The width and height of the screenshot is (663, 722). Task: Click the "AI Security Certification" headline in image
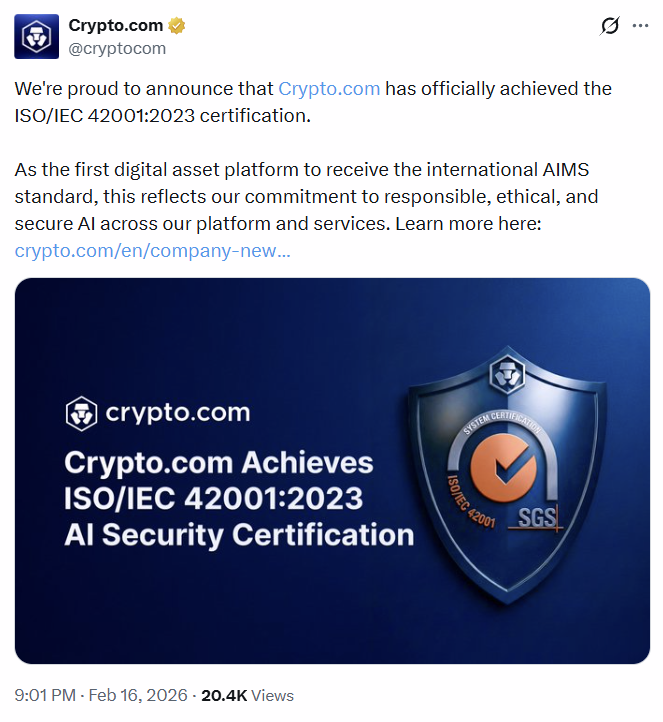pos(238,534)
